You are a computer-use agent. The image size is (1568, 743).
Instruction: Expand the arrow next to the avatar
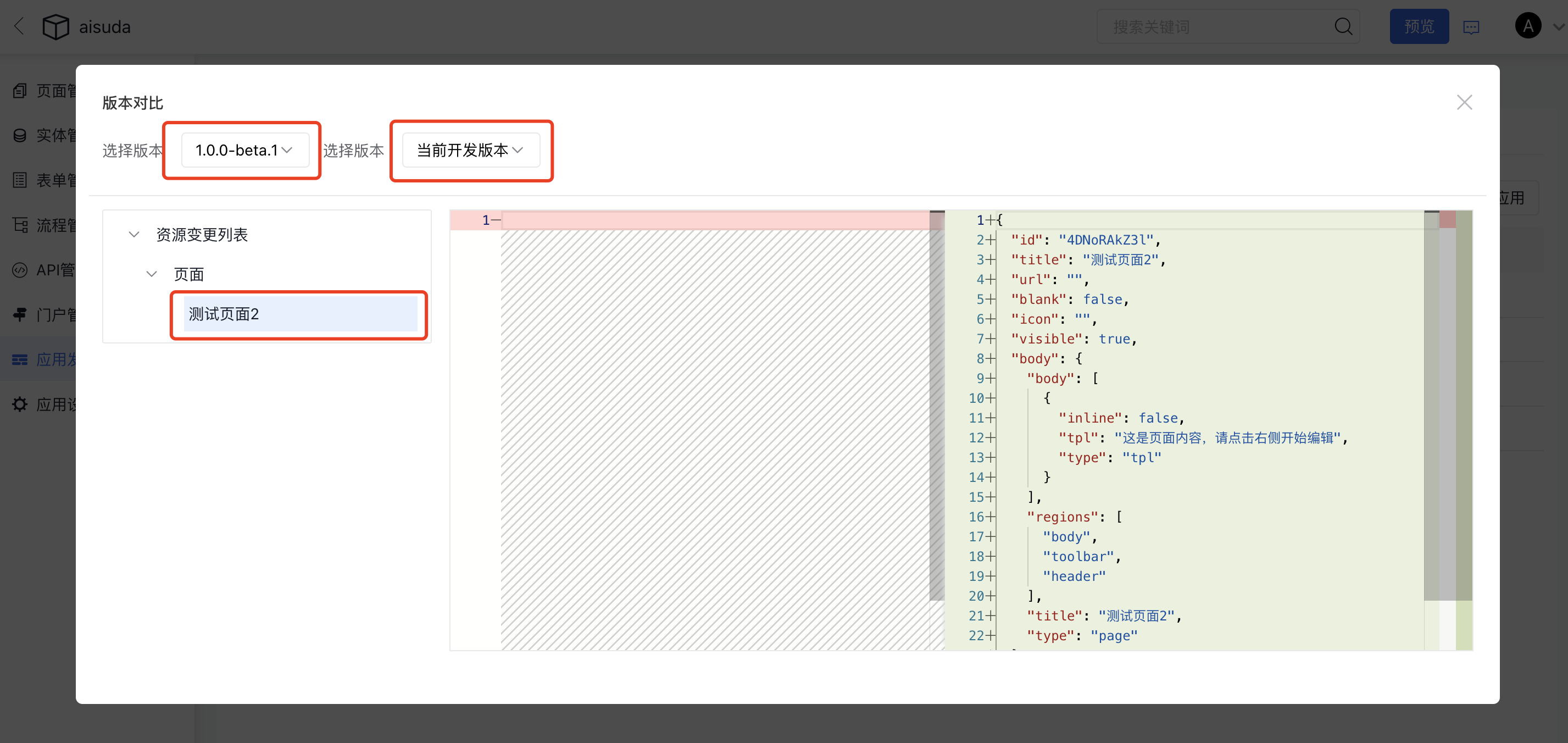coord(1558,27)
